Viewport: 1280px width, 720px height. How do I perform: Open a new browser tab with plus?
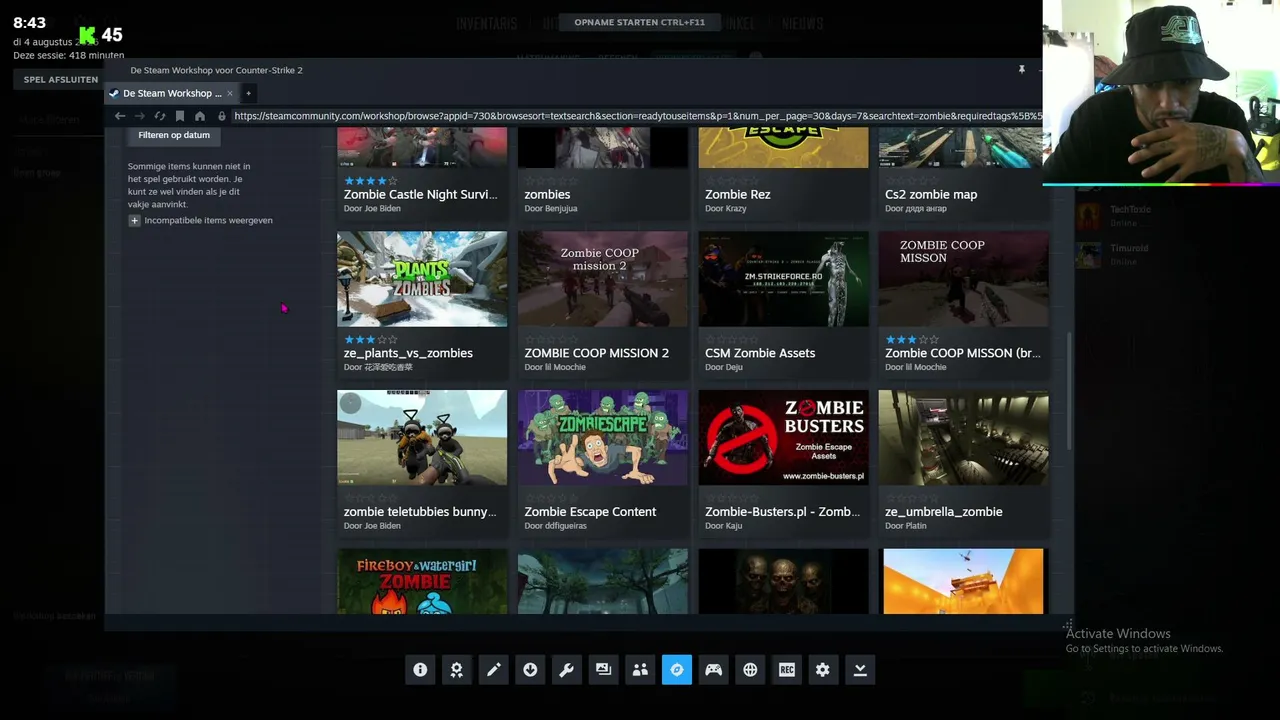coord(249,93)
